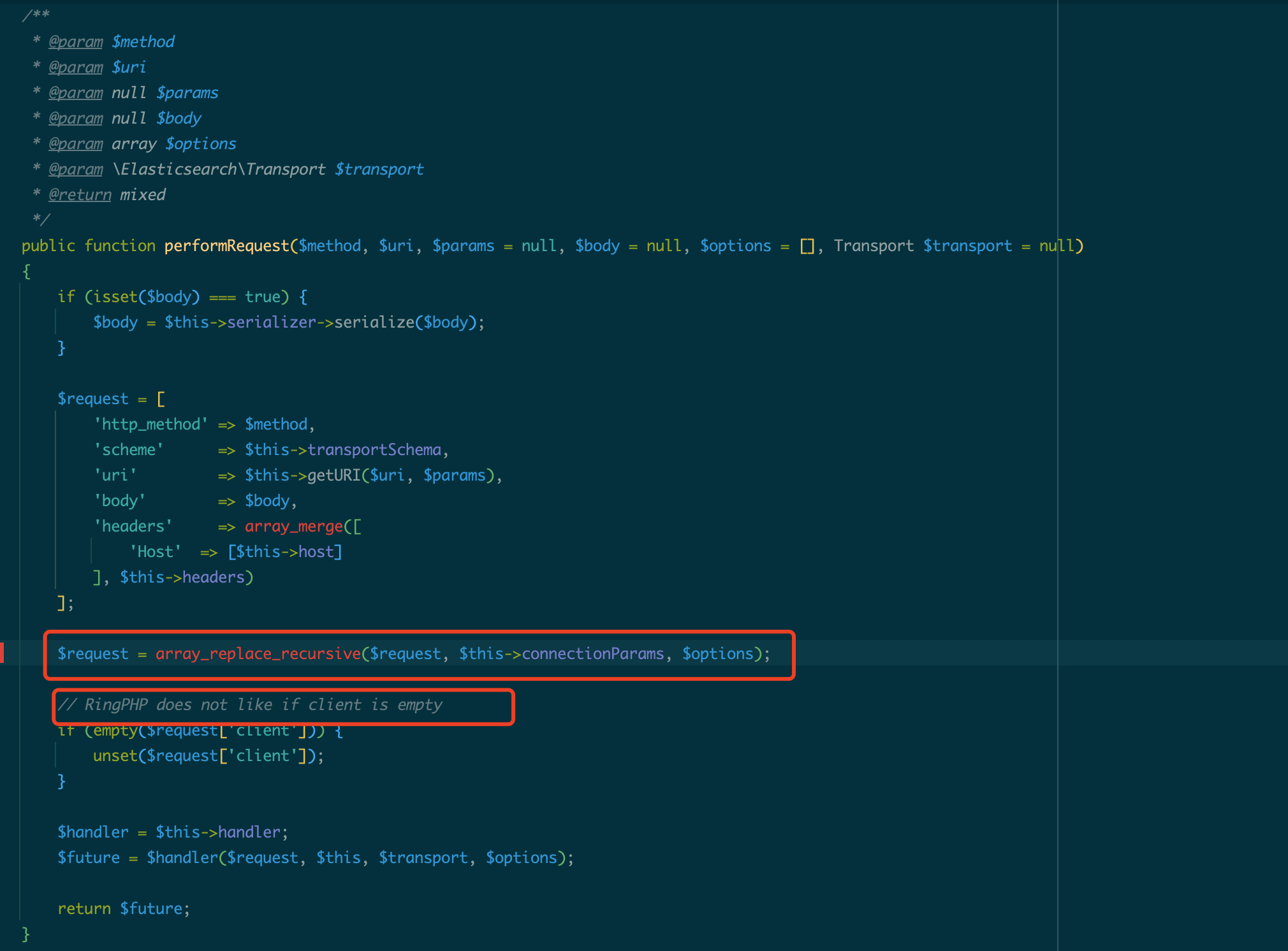Screen dimensions: 1288x951
Task: Click the 'public function' keywords
Action: pos(89,246)
